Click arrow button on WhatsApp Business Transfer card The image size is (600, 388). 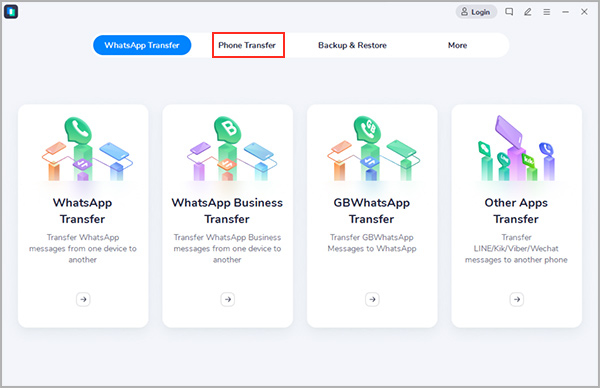[228, 299]
